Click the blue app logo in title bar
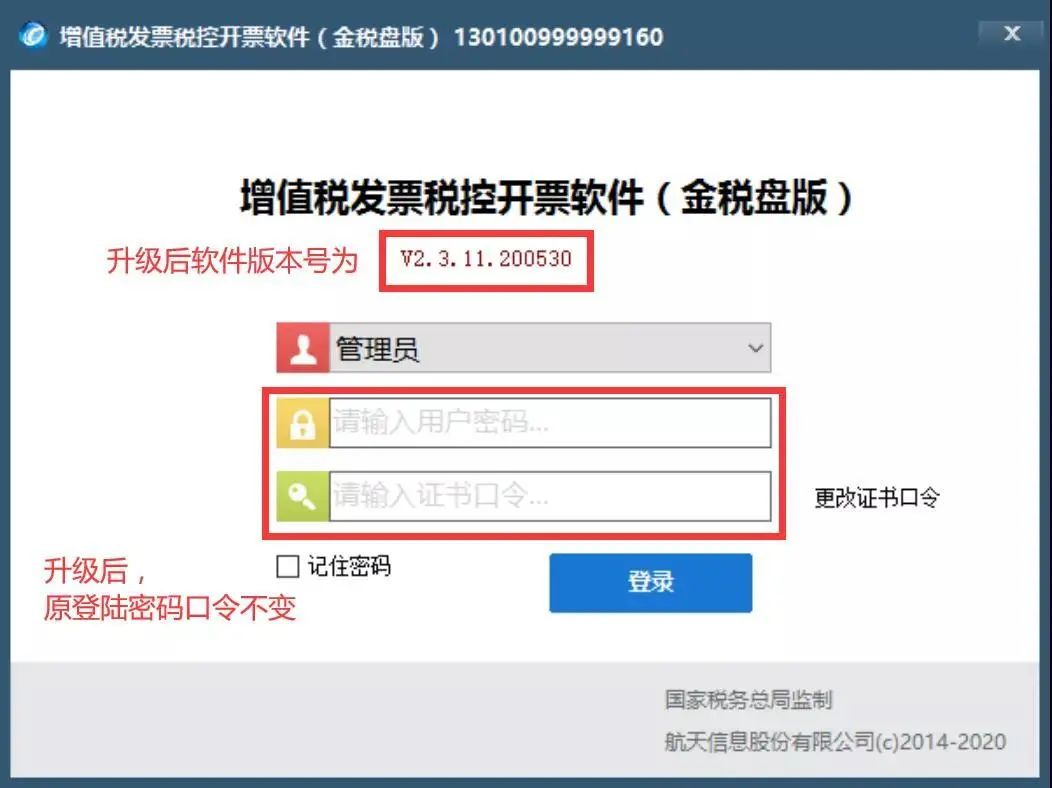This screenshot has height=788, width=1052. click(x=33, y=35)
